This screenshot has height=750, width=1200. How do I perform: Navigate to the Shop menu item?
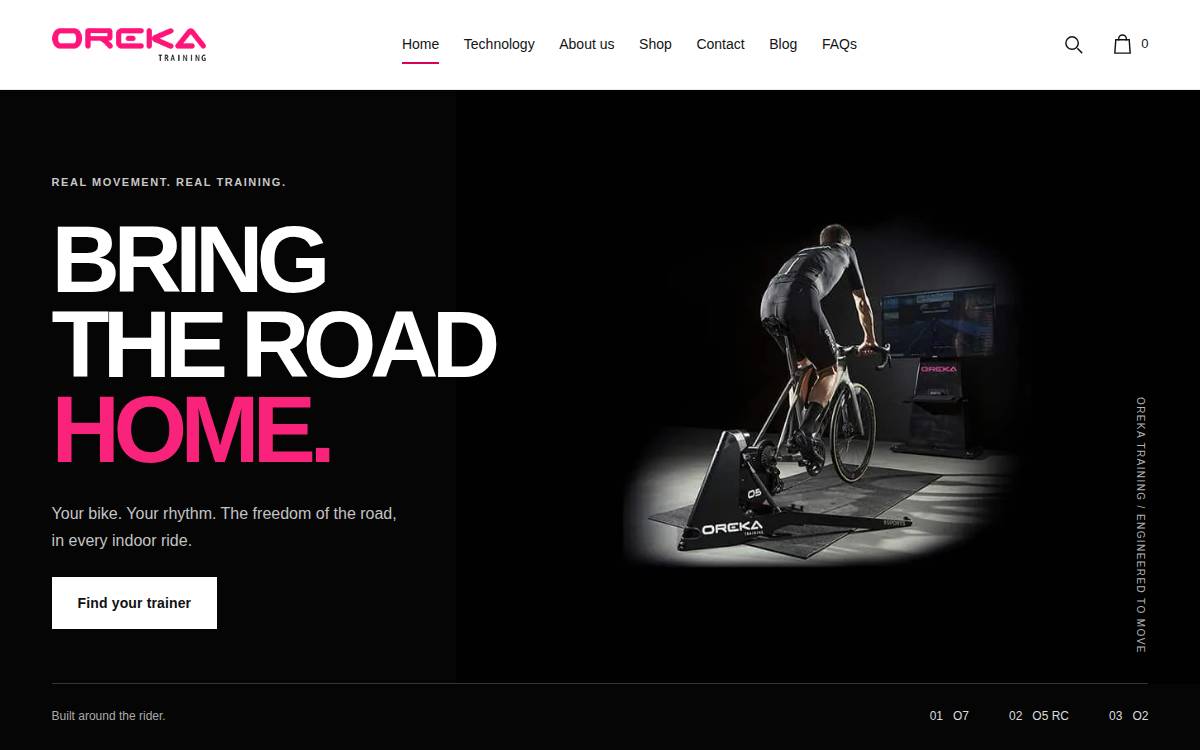[x=655, y=44]
